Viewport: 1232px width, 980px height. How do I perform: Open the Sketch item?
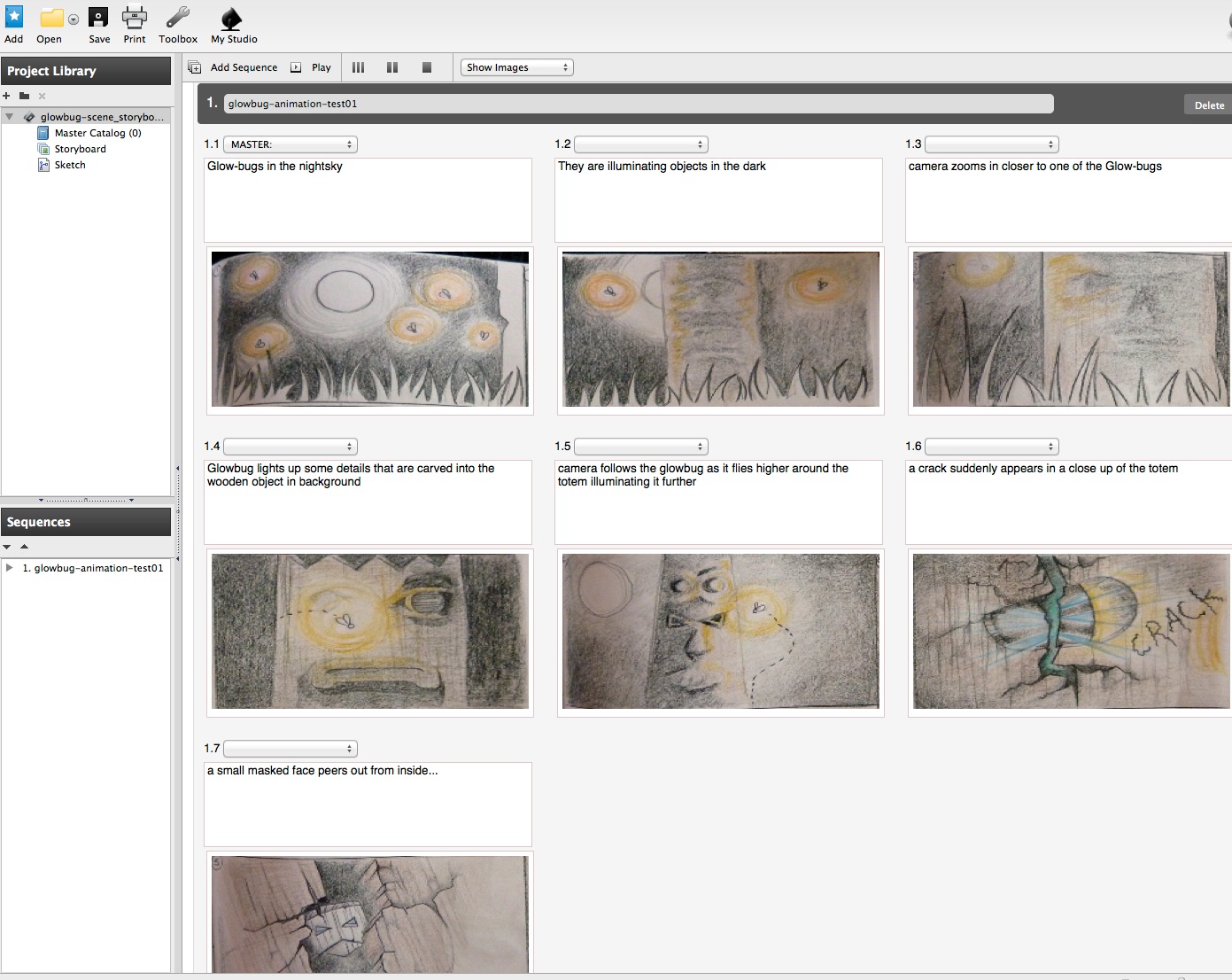pos(70,165)
